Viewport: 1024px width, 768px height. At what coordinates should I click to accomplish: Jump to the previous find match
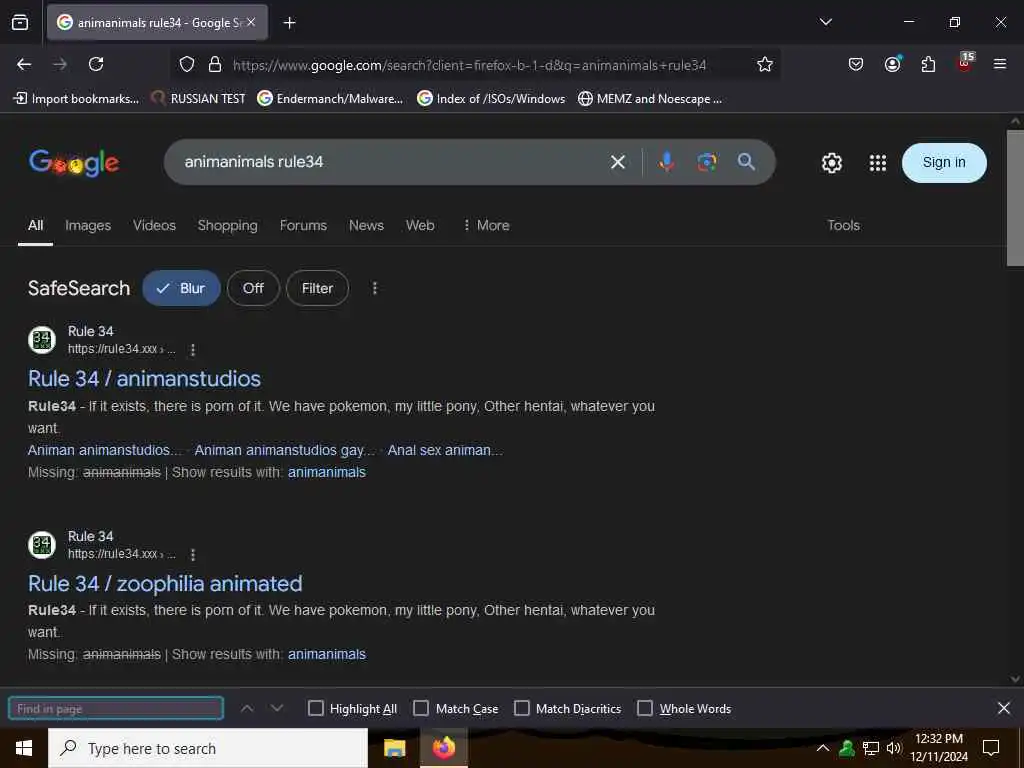pos(247,708)
